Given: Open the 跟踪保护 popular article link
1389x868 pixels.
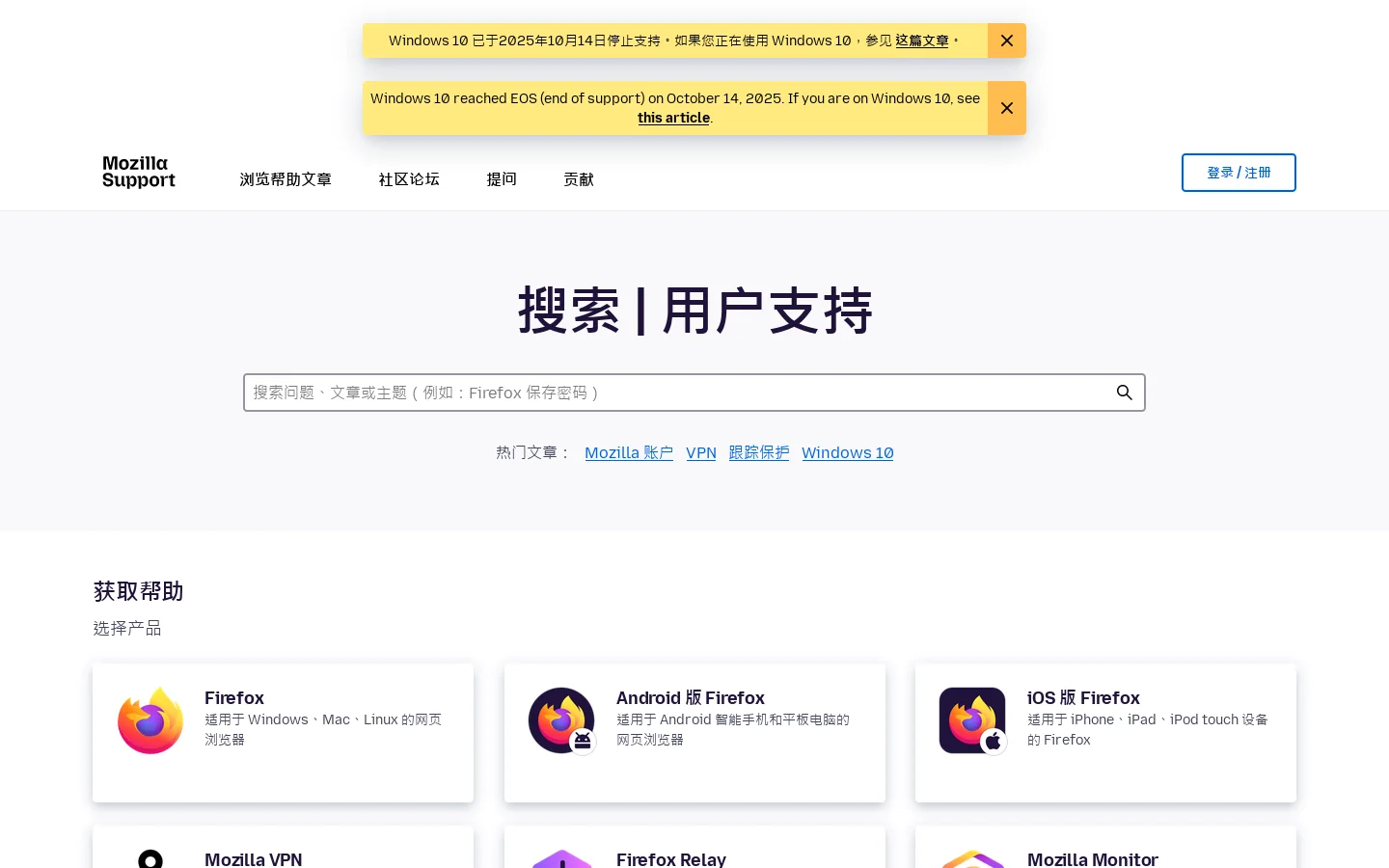Looking at the screenshot, I should click(759, 452).
